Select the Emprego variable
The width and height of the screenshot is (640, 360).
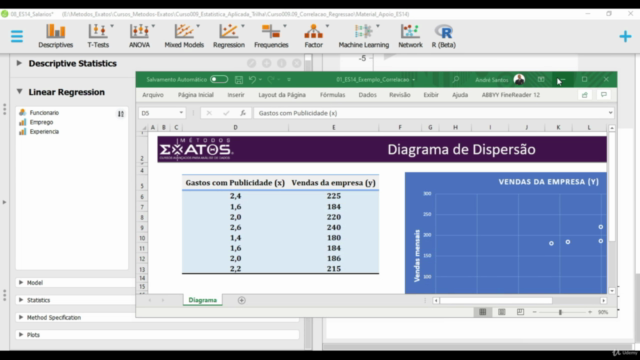pos(41,122)
